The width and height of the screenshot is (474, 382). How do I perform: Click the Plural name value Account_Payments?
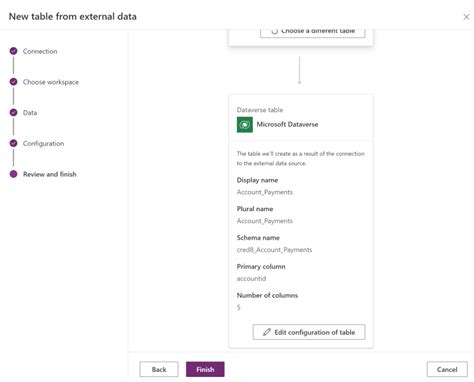265,221
